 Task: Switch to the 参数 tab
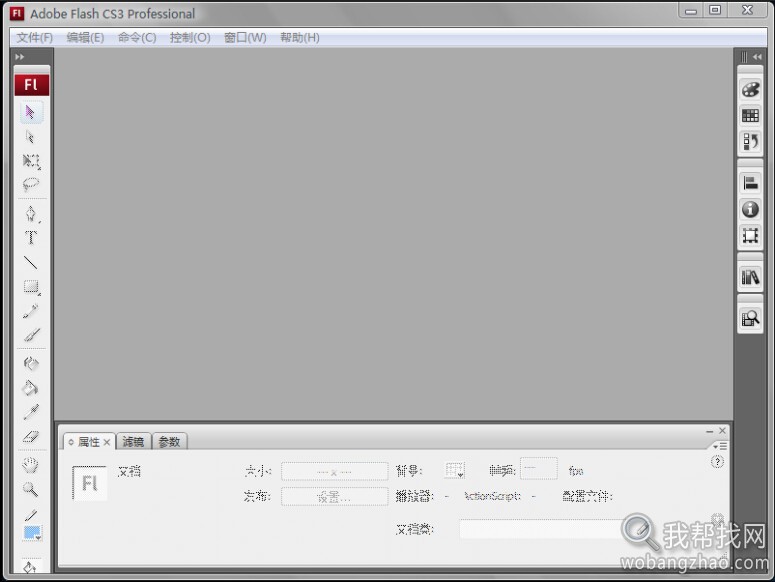(x=170, y=442)
